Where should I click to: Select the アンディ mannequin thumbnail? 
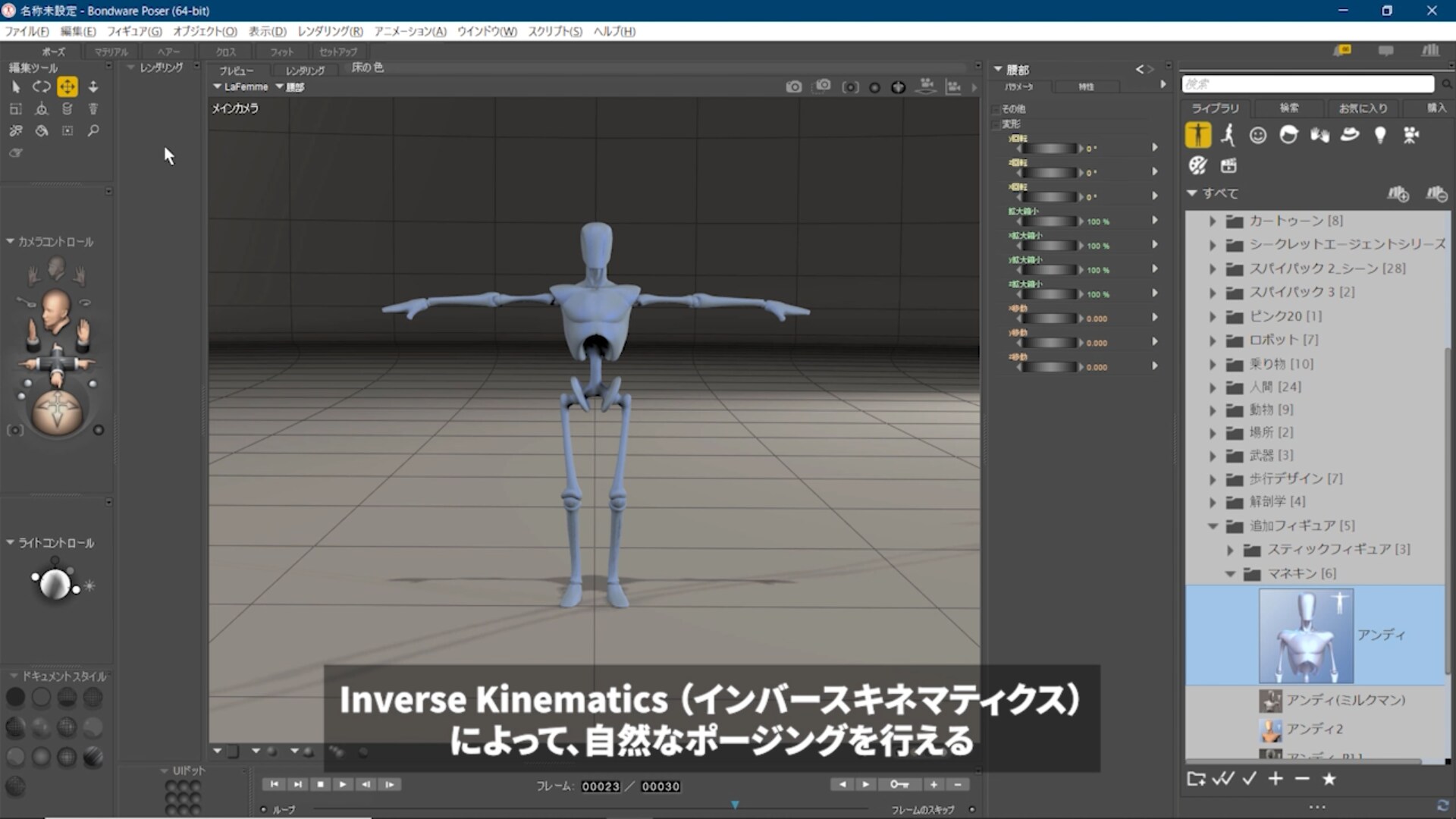point(1306,636)
